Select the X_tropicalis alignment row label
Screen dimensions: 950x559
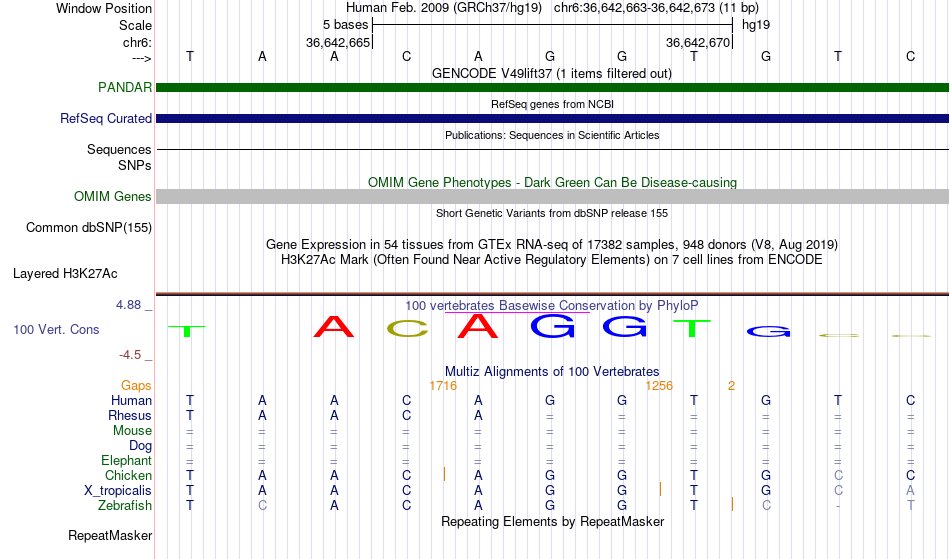[x=118, y=491]
